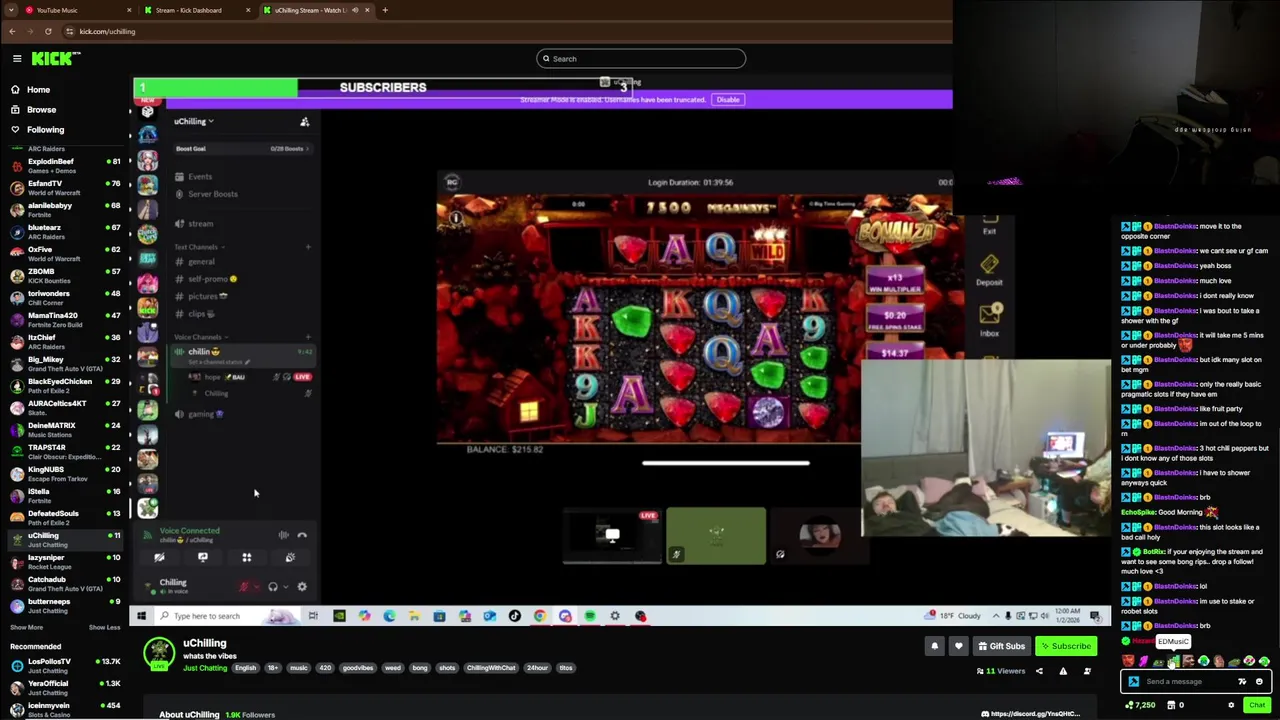Open self-promo channel in Discord

tap(208, 280)
